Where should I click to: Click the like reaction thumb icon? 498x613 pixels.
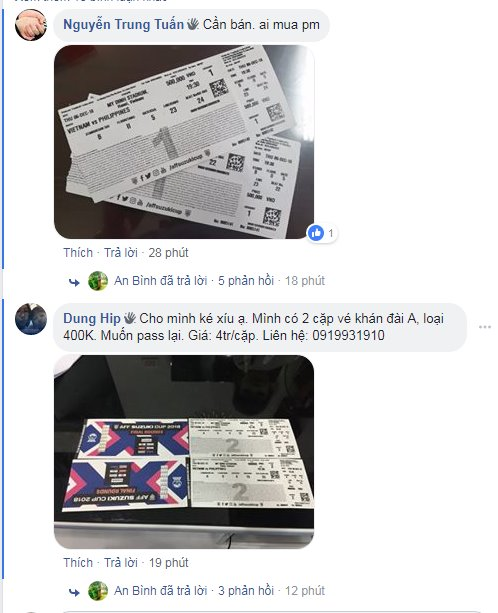(316, 233)
